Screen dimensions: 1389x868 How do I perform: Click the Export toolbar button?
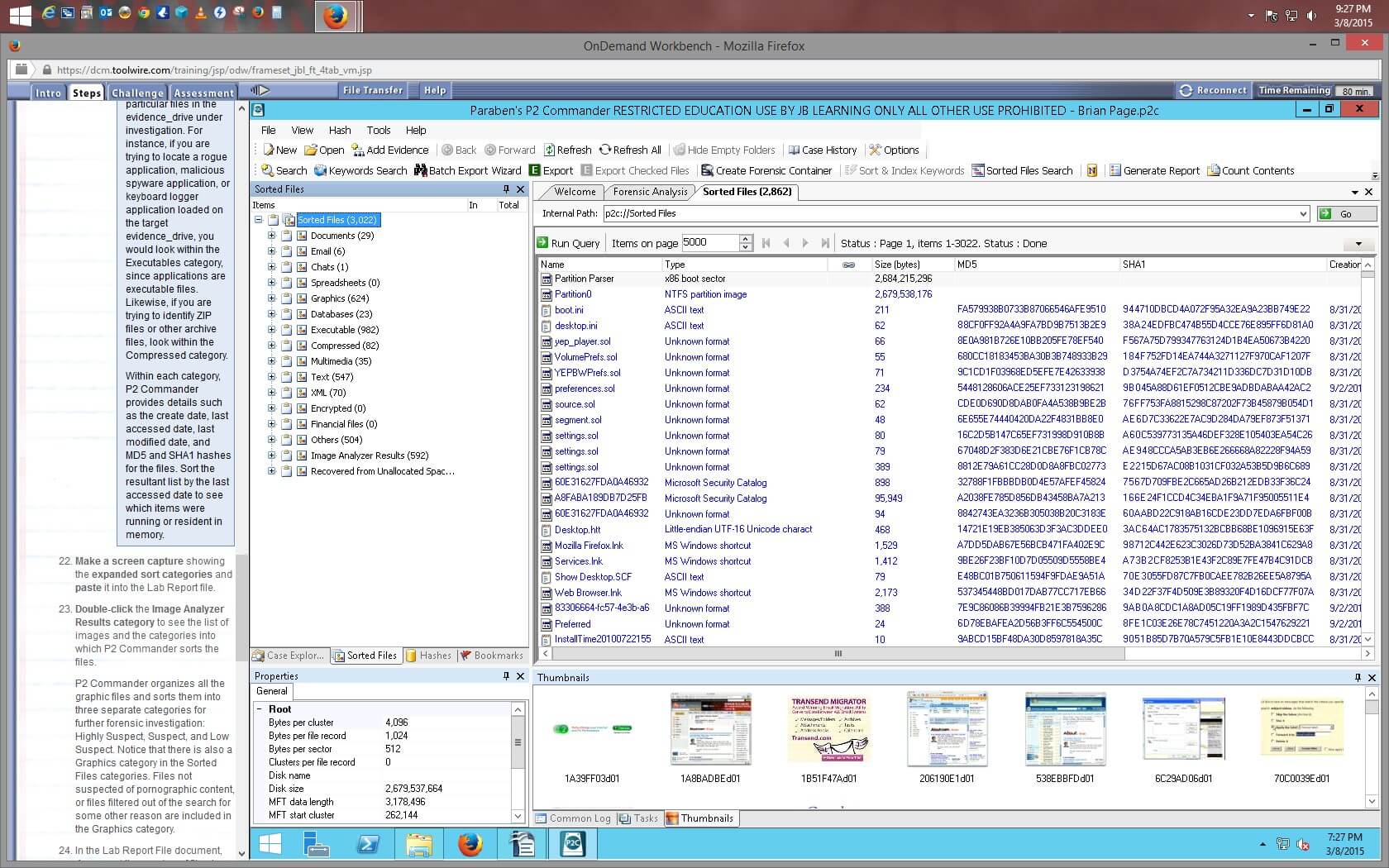coord(551,170)
